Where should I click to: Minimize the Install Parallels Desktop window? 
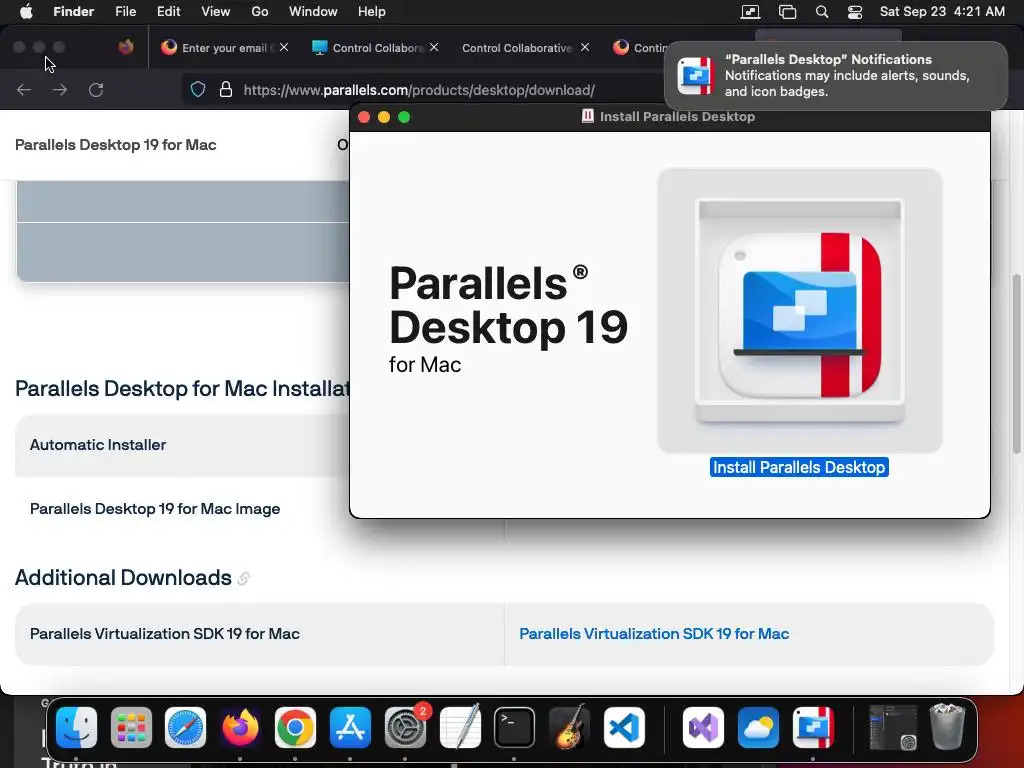click(384, 117)
